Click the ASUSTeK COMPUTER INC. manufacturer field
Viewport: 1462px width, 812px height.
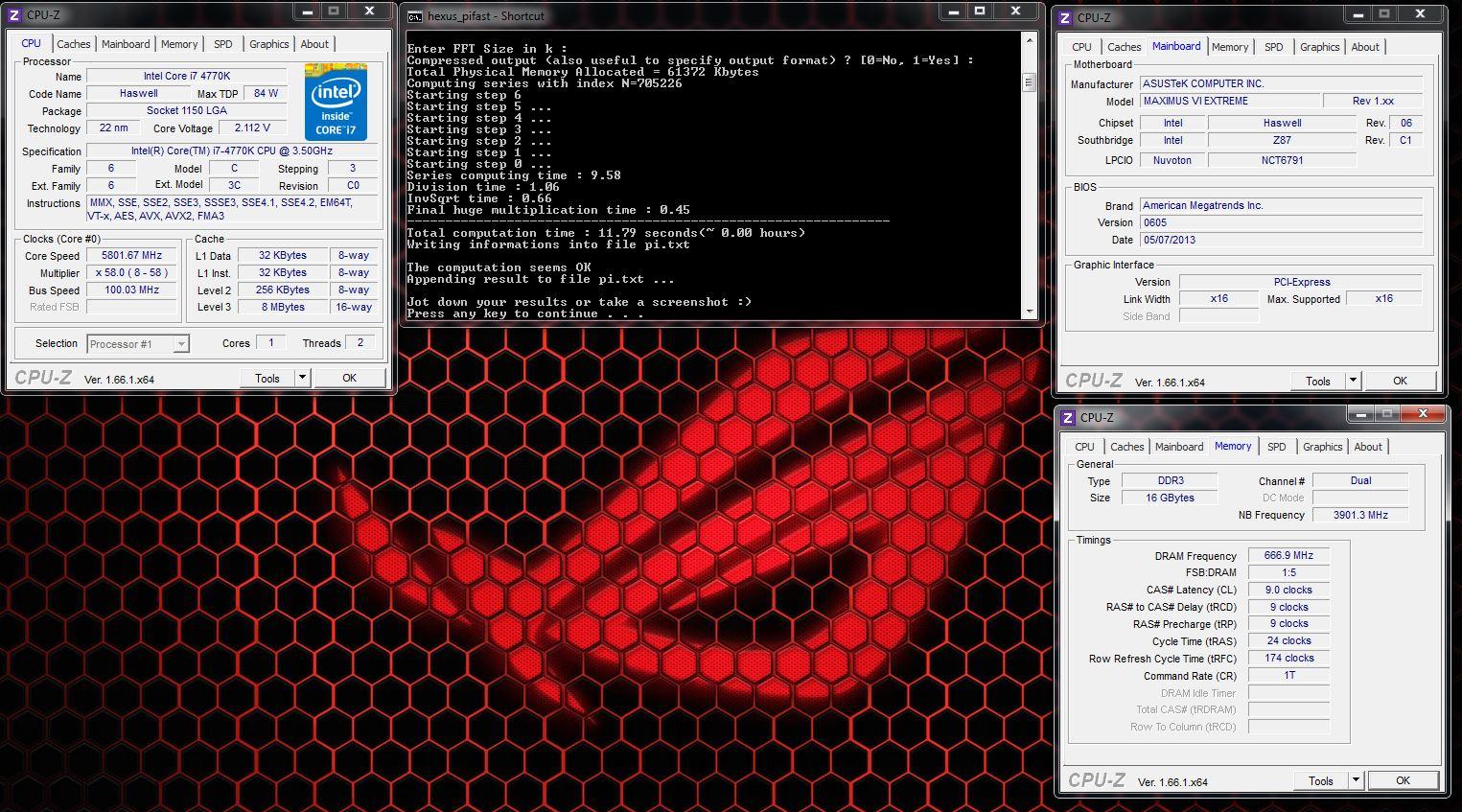click(1282, 84)
